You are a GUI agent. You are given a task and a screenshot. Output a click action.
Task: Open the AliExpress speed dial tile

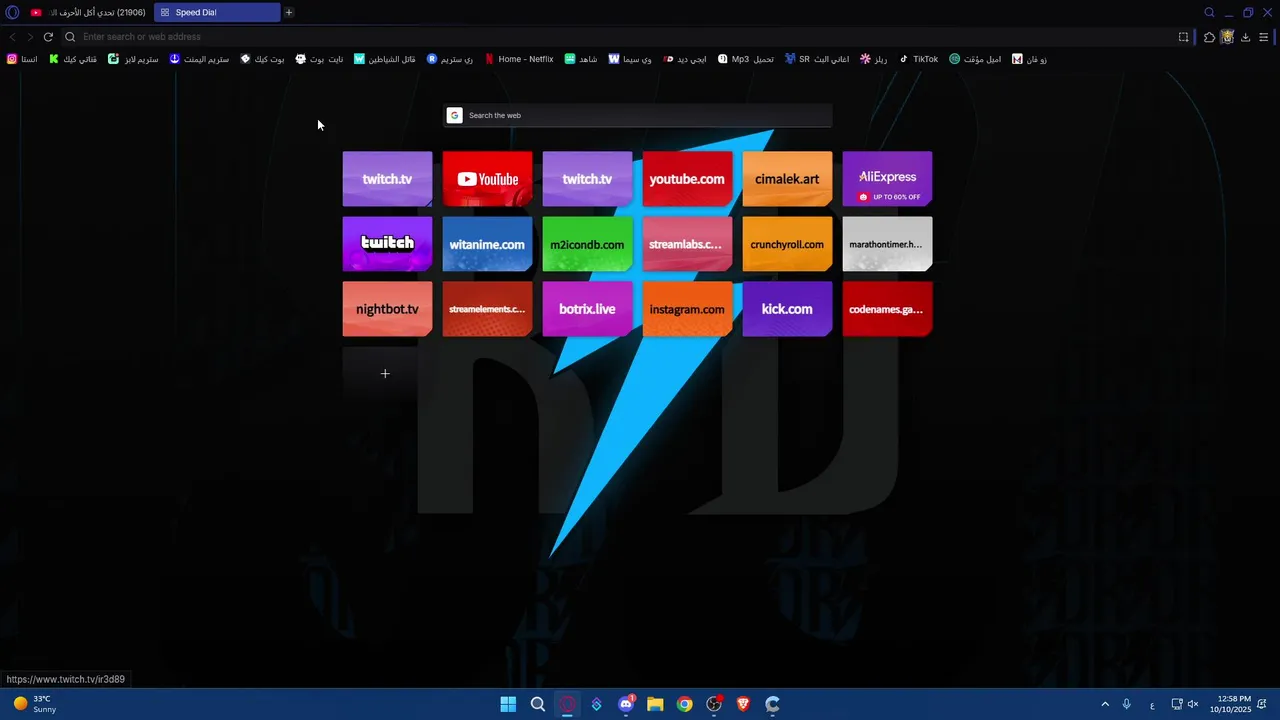coord(887,179)
